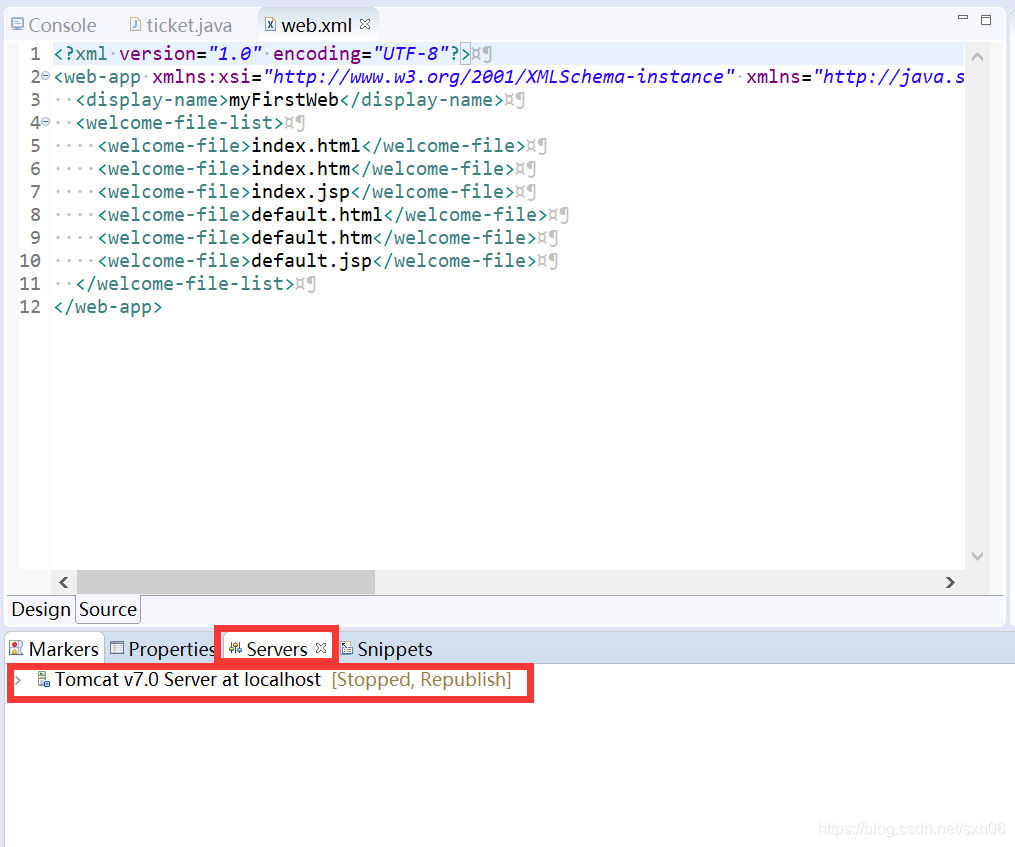Click default.htm on line 9
The image size is (1015, 847).
tap(311, 238)
